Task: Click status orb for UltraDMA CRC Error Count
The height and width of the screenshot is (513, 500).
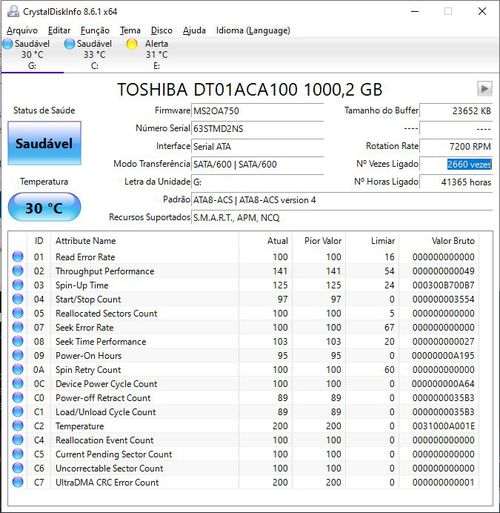Action: click(x=18, y=482)
